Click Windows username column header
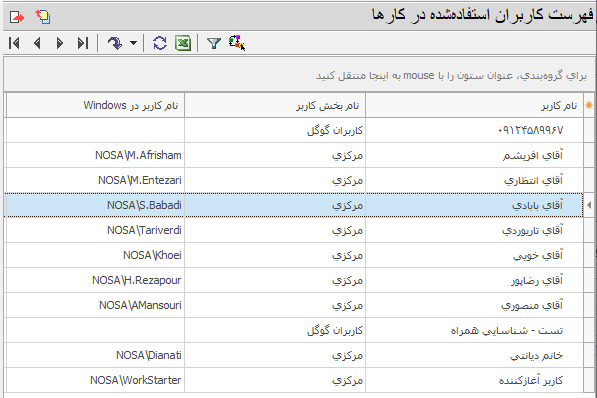 pos(96,105)
